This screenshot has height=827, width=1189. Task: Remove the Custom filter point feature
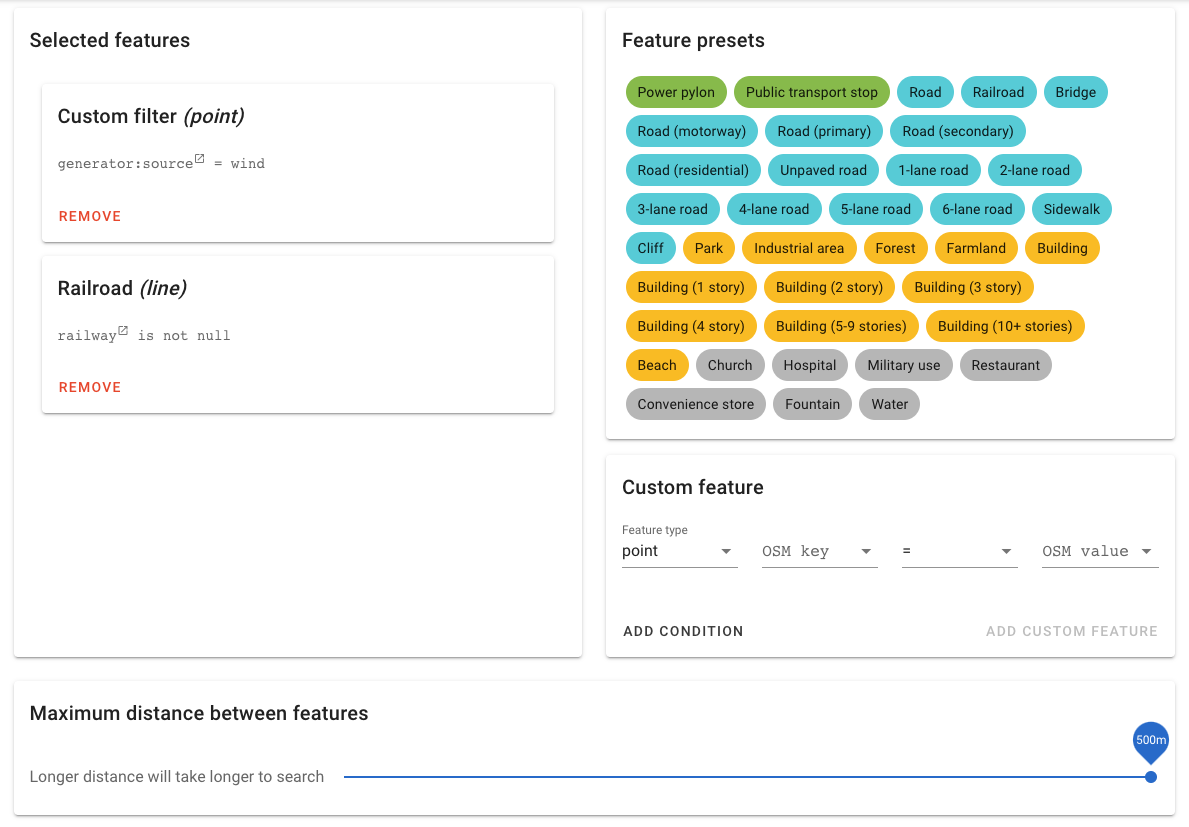(x=89, y=216)
